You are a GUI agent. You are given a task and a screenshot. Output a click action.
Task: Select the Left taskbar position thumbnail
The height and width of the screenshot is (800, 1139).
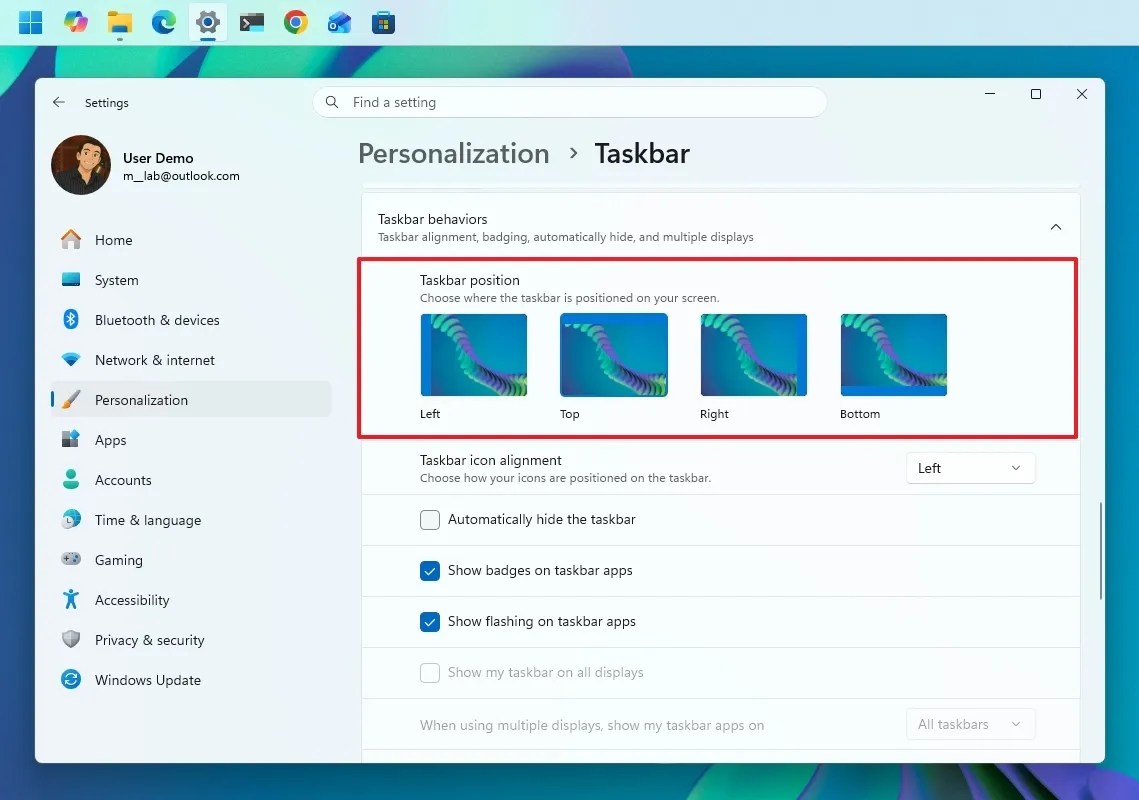tap(474, 355)
